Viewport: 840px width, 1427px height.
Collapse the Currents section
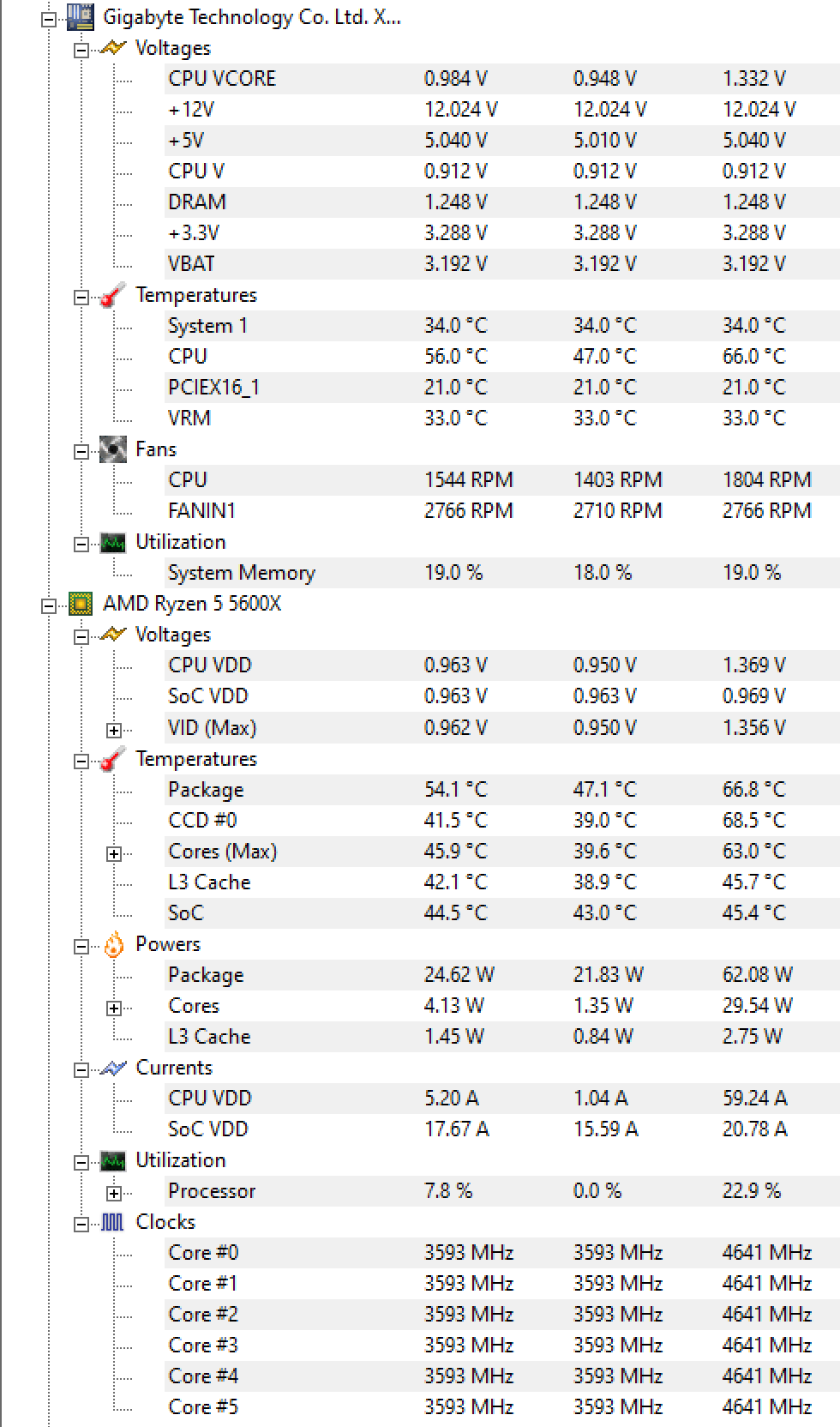[81, 1070]
